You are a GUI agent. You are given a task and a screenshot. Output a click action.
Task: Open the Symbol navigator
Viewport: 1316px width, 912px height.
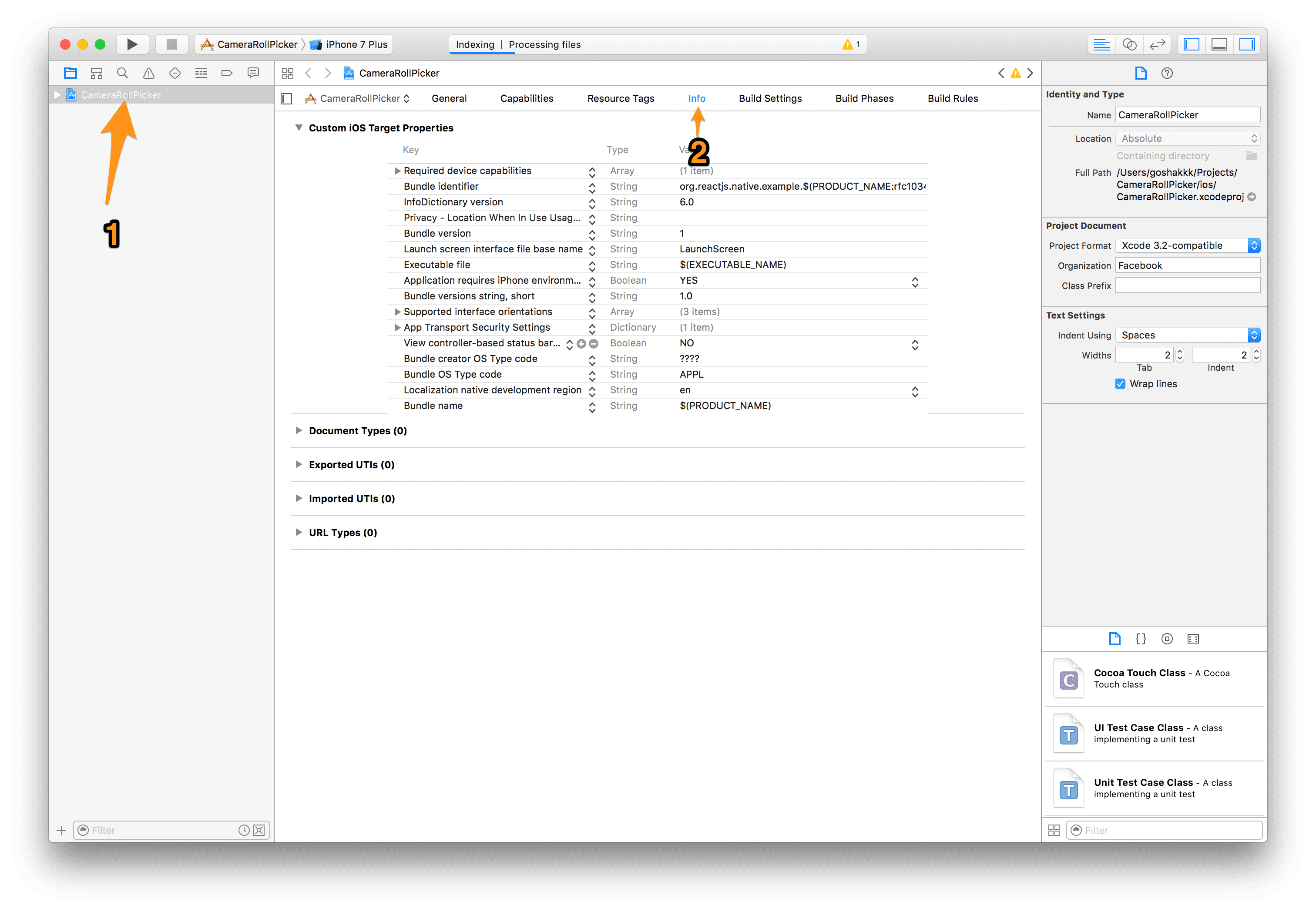pos(97,73)
